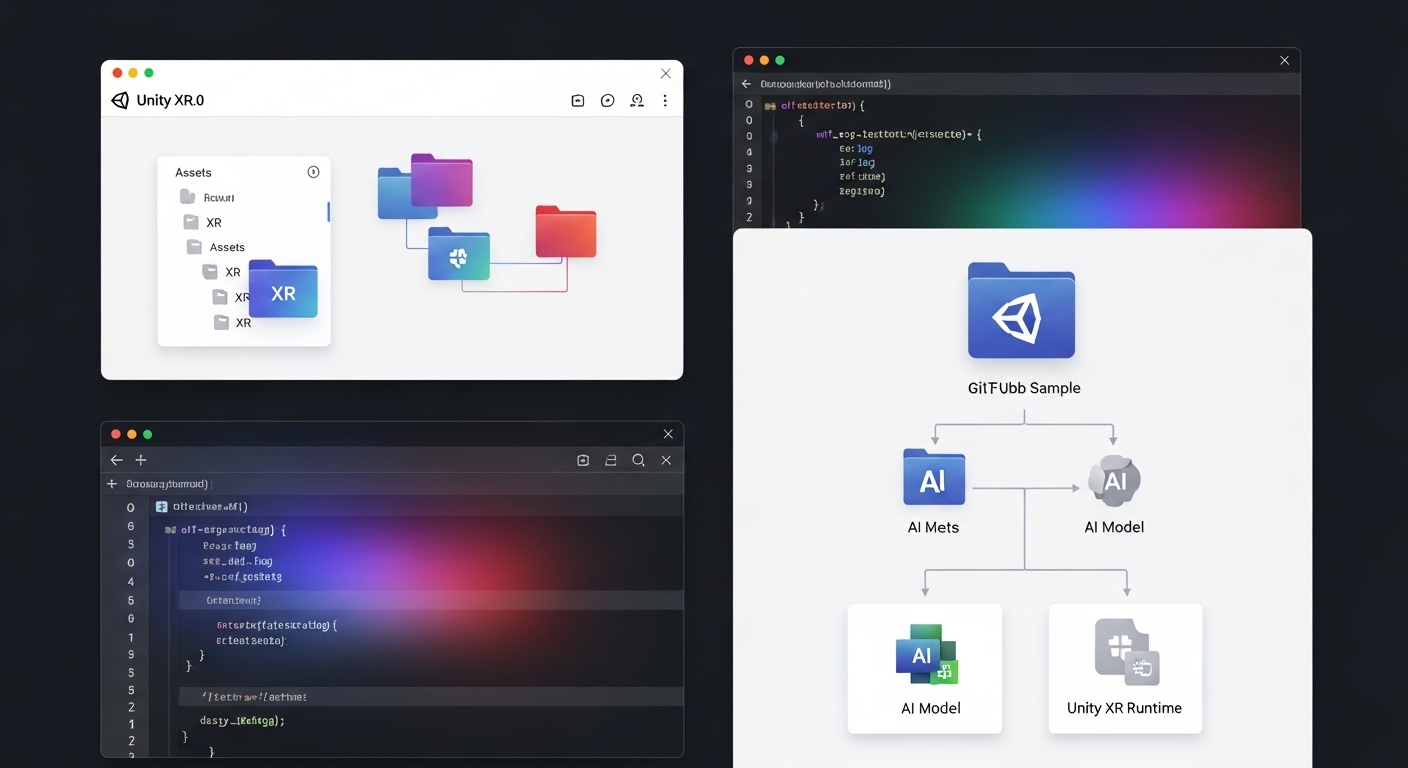Open the search magnifier in the code editor
Viewport: 1408px width, 768px height.
click(x=638, y=460)
